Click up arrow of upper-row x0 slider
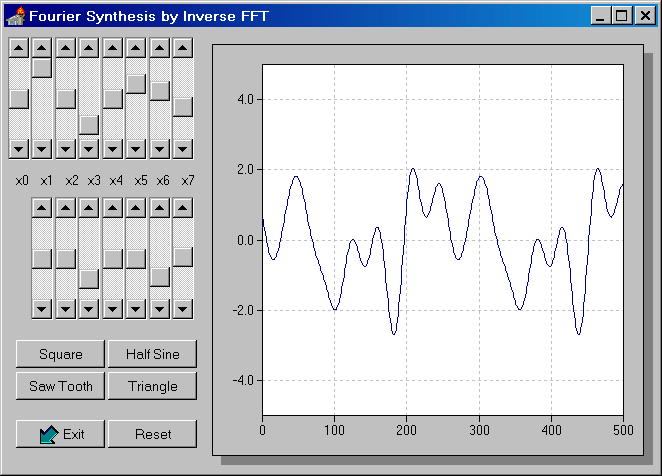 tap(18, 48)
